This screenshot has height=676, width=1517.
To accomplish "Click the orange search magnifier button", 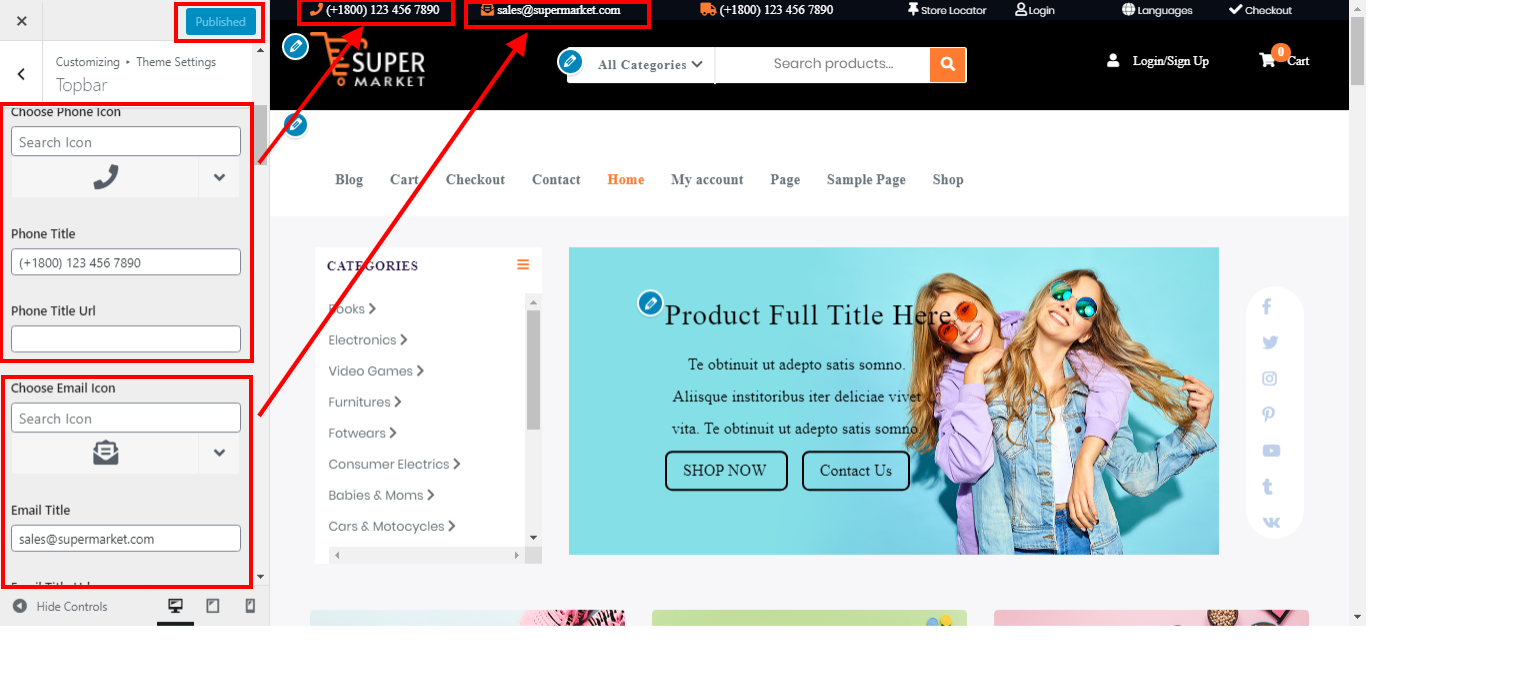I will [x=947, y=65].
